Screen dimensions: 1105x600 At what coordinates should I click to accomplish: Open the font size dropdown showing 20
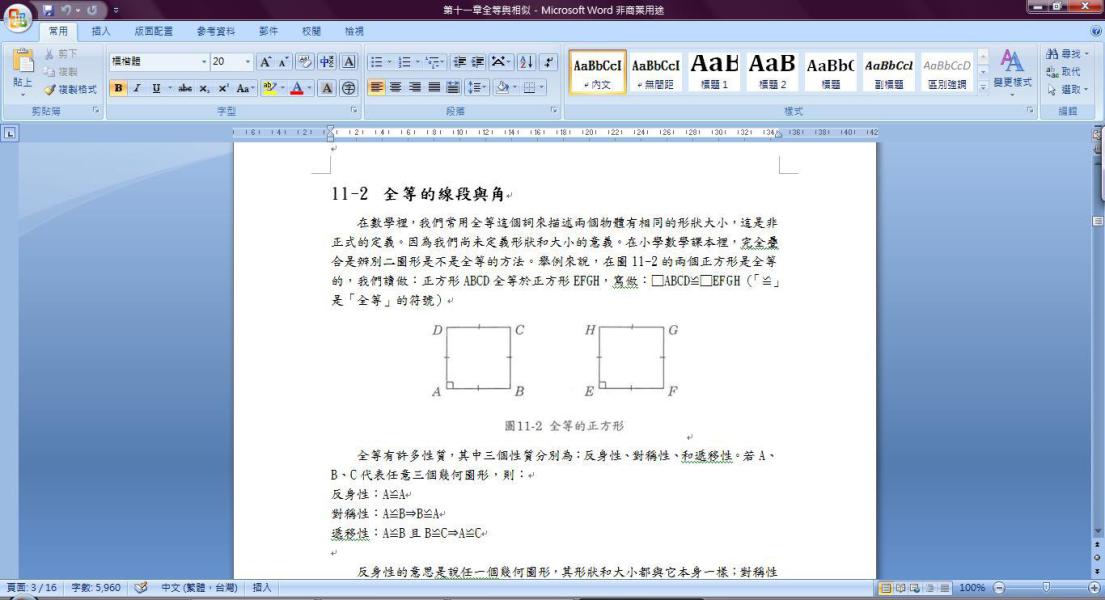[x=247, y=62]
